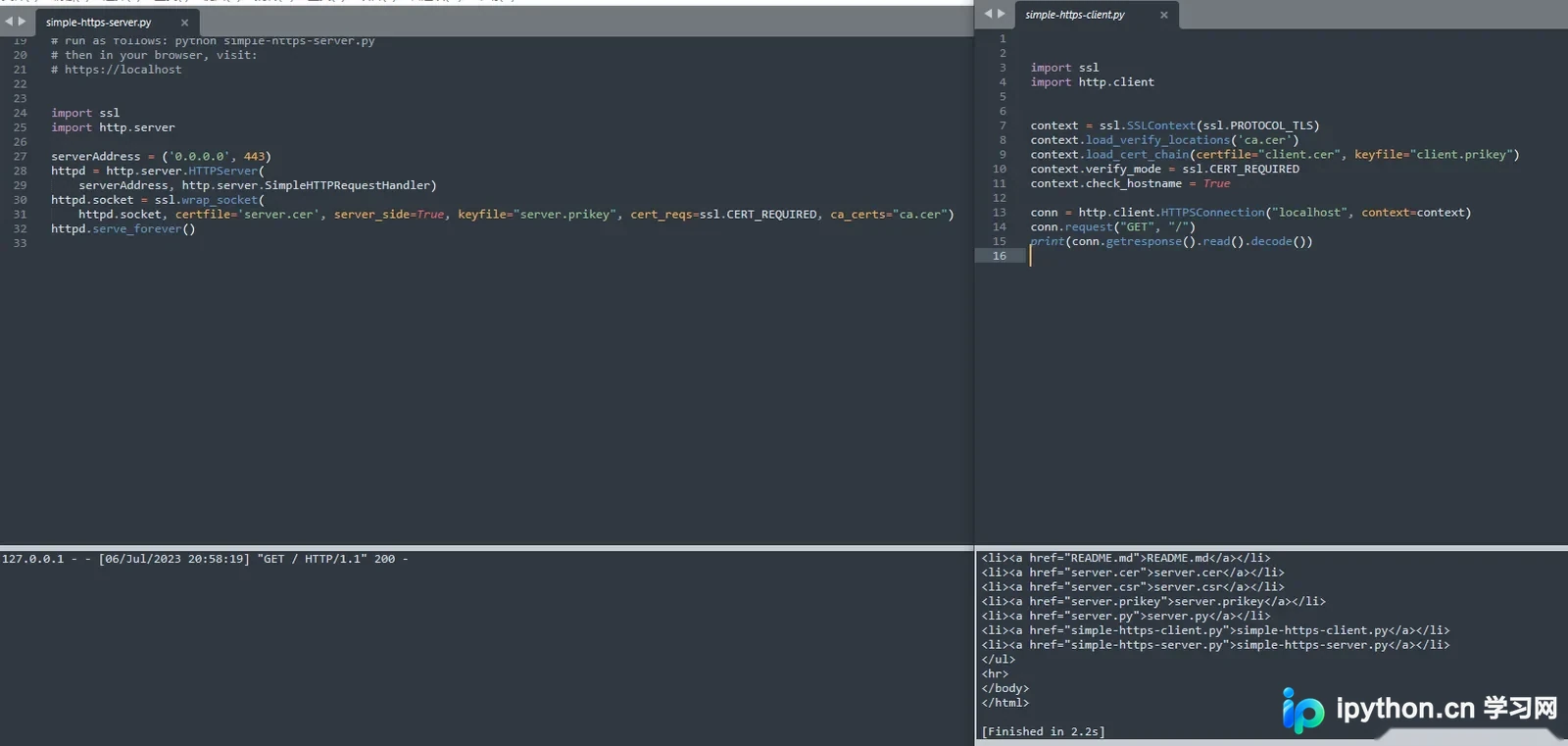Viewport: 1568px width, 746px height.
Task: Click the left pane's next-tab arrow
Action: (x=23, y=22)
